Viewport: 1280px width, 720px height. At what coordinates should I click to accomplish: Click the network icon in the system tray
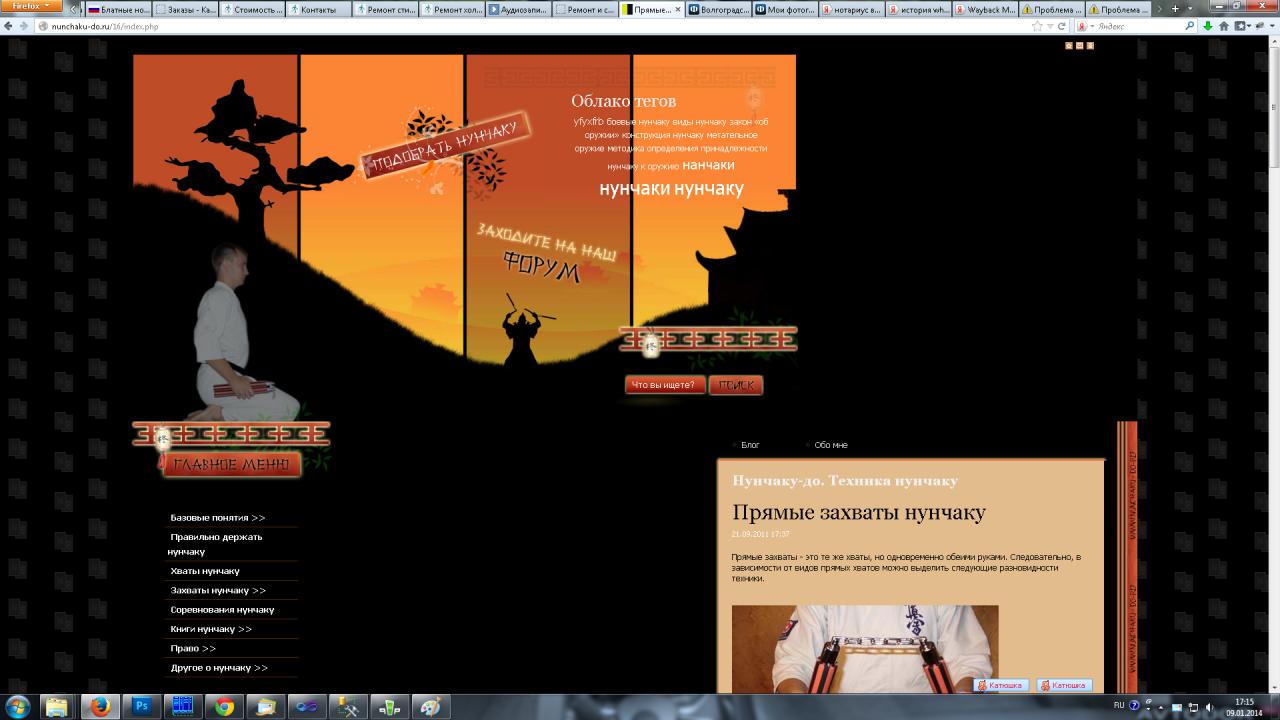[x=1193, y=706]
